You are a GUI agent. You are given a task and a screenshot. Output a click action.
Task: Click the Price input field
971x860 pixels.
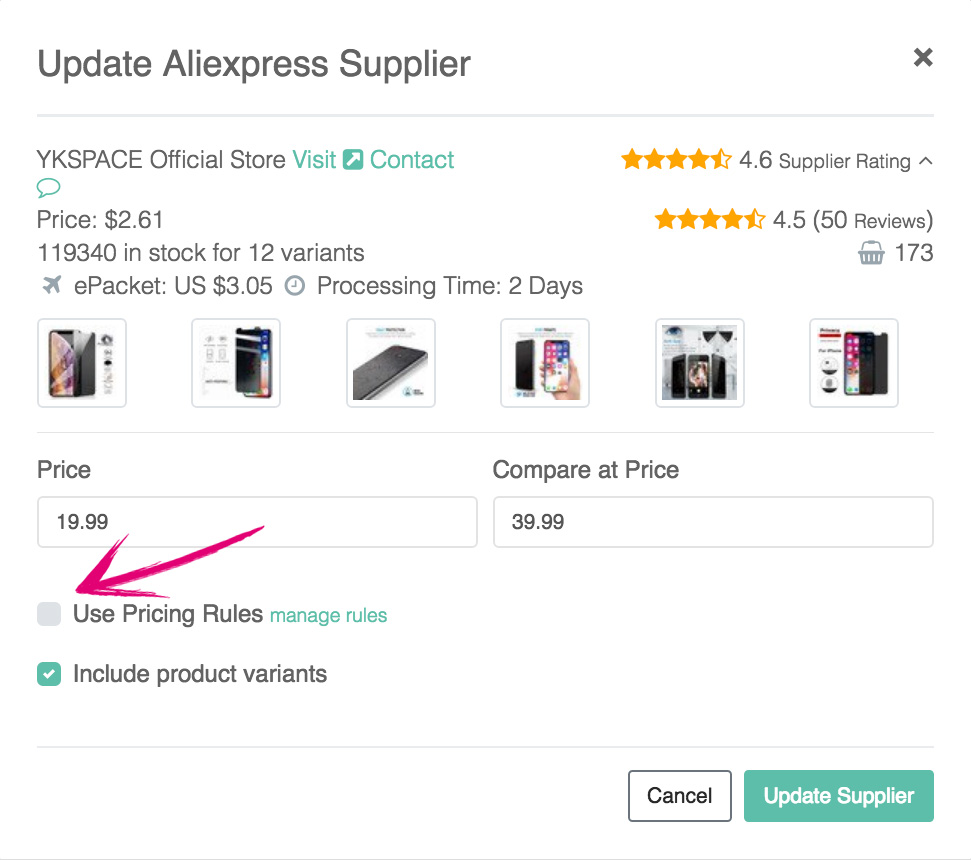click(x=257, y=521)
